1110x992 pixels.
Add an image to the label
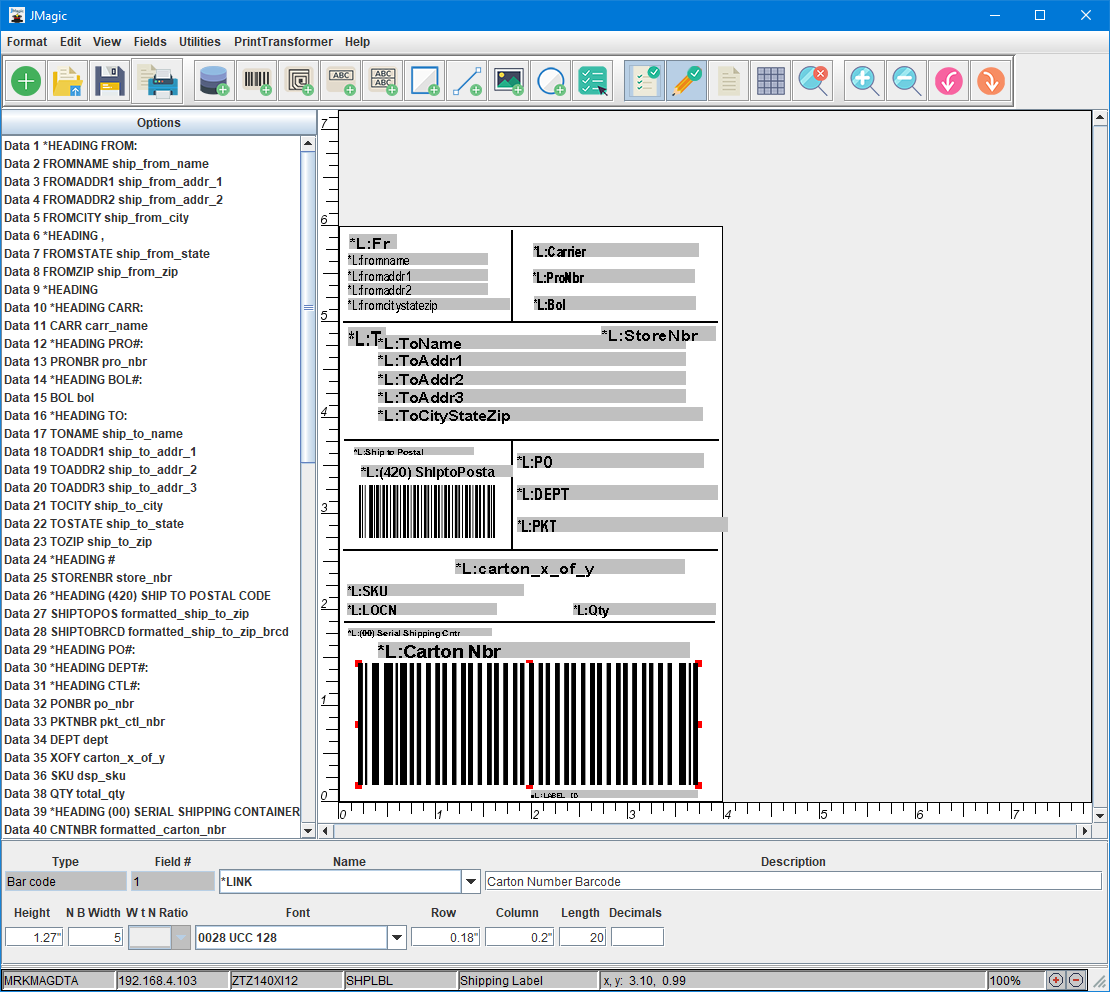tap(509, 81)
